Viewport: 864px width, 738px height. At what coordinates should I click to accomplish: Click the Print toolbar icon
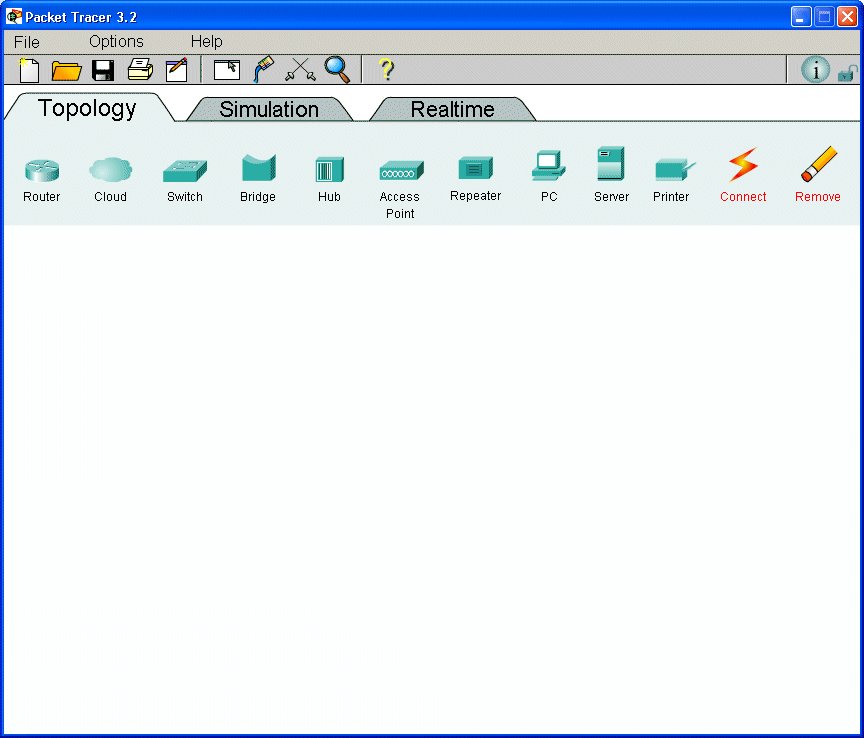140,69
